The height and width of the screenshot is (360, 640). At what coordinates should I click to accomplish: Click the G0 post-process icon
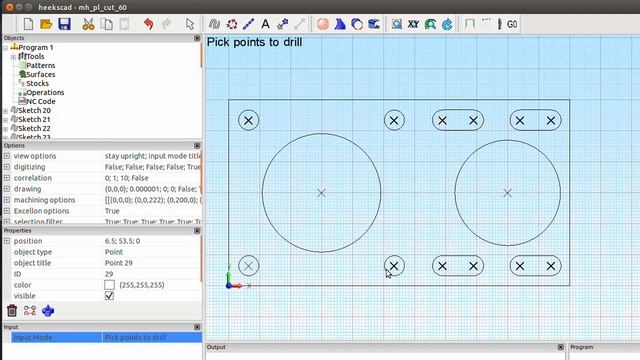512,24
